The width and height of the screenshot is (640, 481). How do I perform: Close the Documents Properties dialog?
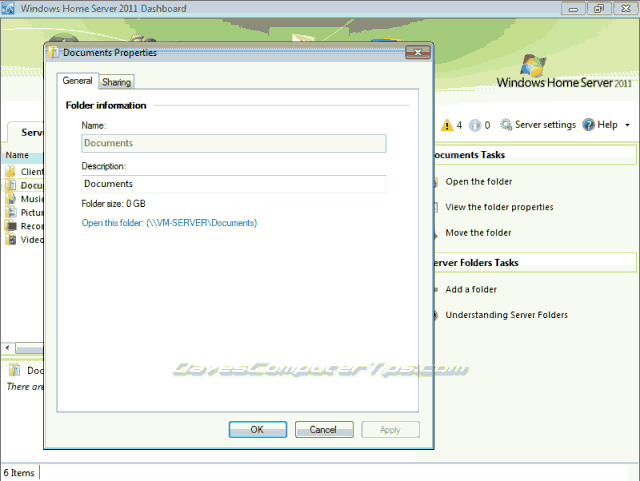(x=418, y=52)
